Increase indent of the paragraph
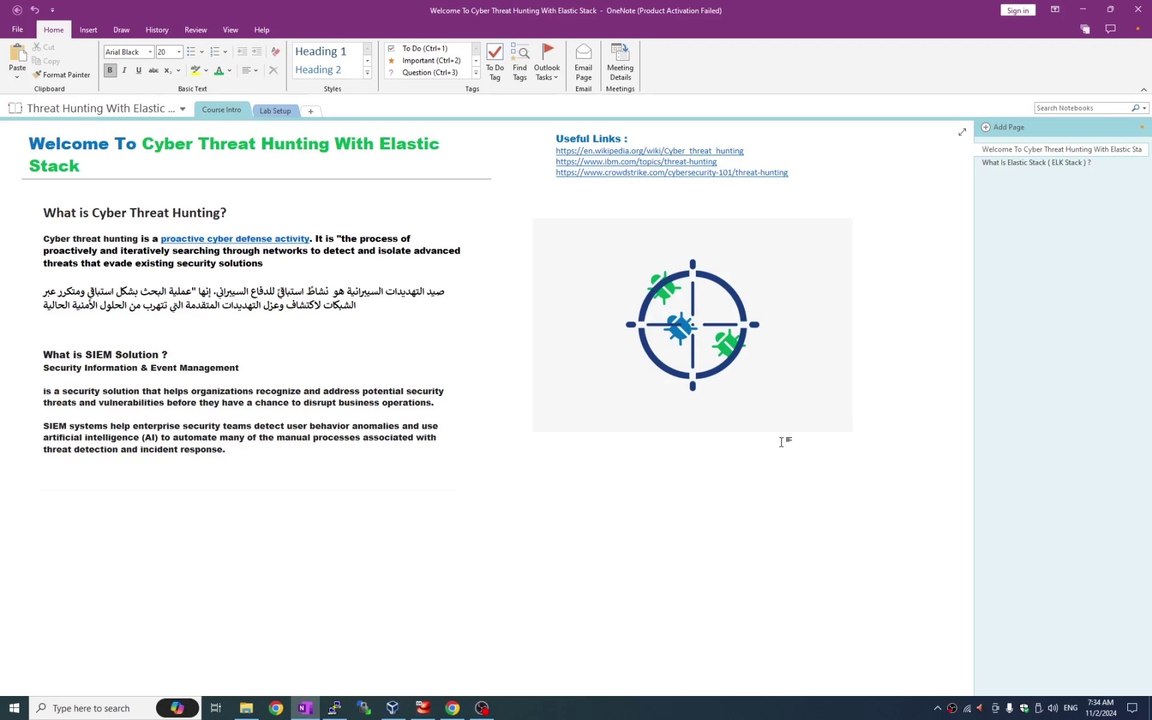Image resolution: width=1152 pixels, height=720 pixels. point(256,51)
